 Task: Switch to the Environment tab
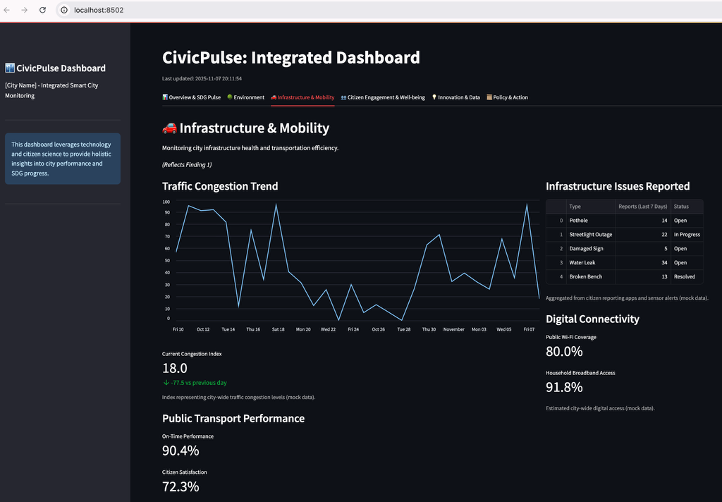(x=245, y=98)
